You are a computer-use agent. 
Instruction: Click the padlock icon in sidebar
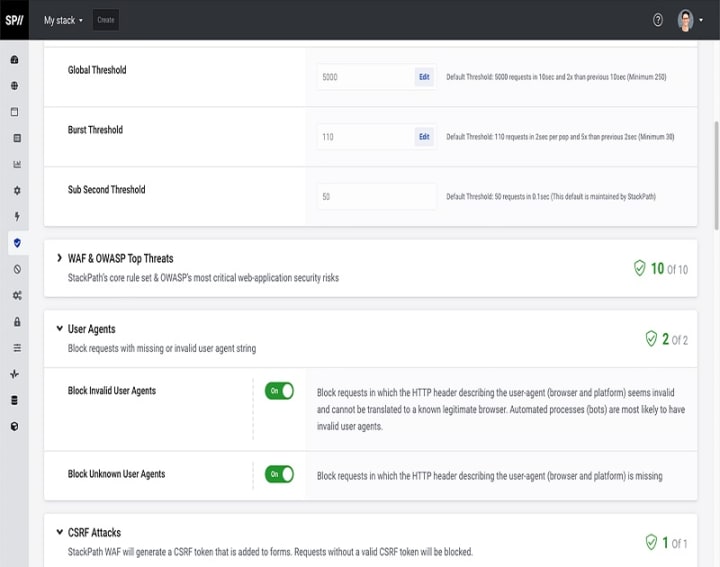(16, 321)
